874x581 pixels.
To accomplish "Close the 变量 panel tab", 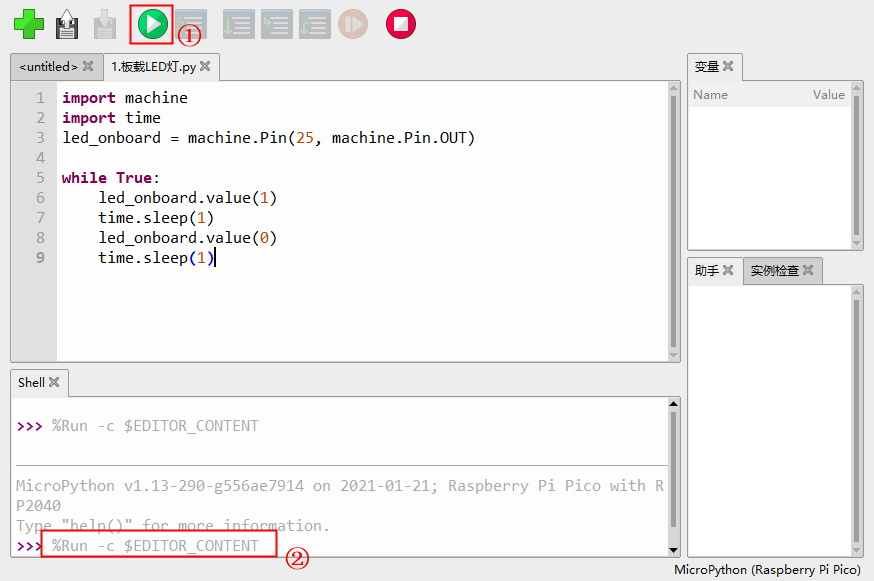I will pos(728,67).
